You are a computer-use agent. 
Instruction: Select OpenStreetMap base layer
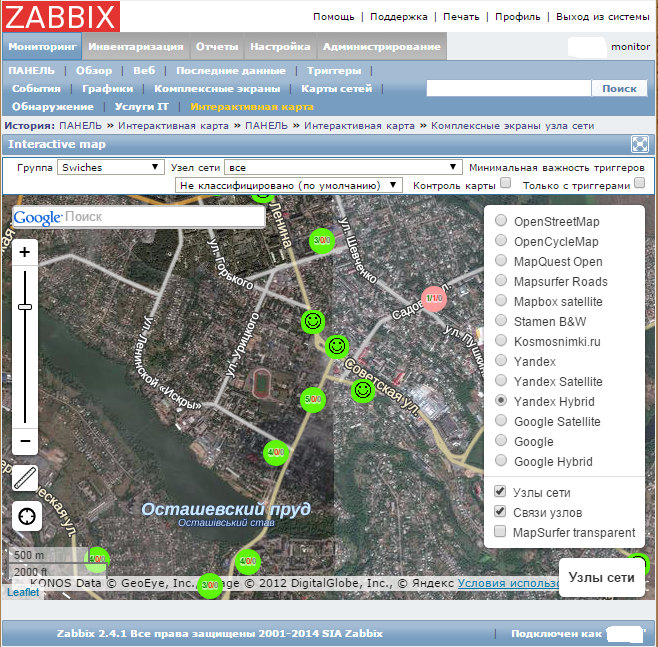coord(501,220)
